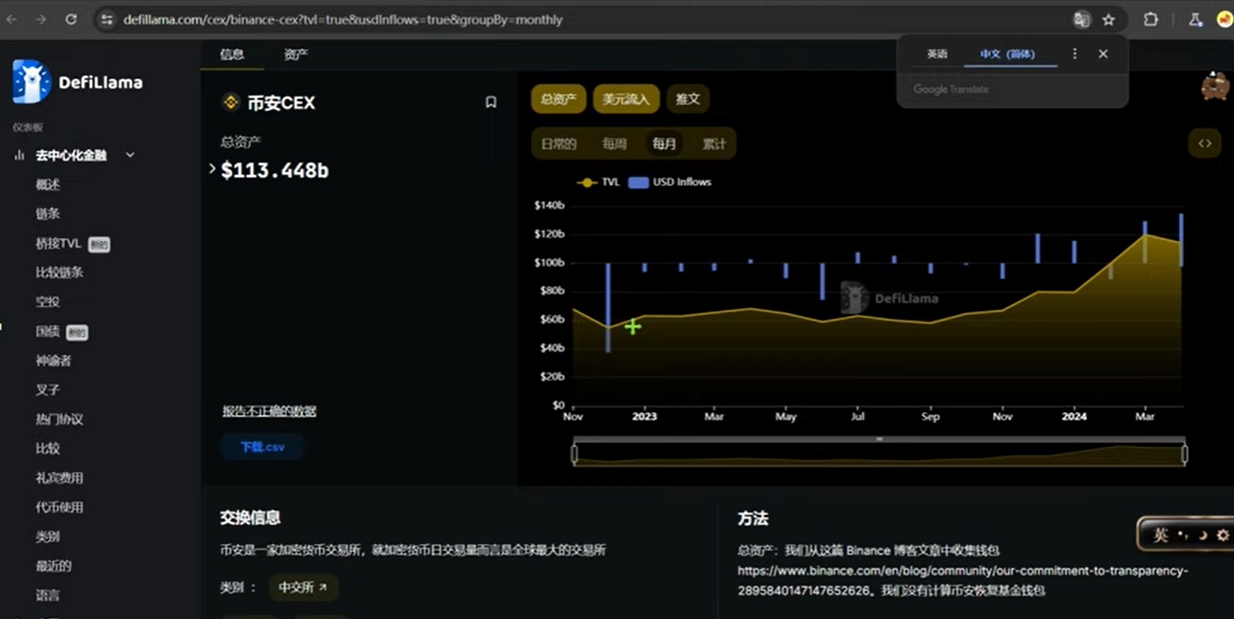Click the 下载.csv button

262,447
